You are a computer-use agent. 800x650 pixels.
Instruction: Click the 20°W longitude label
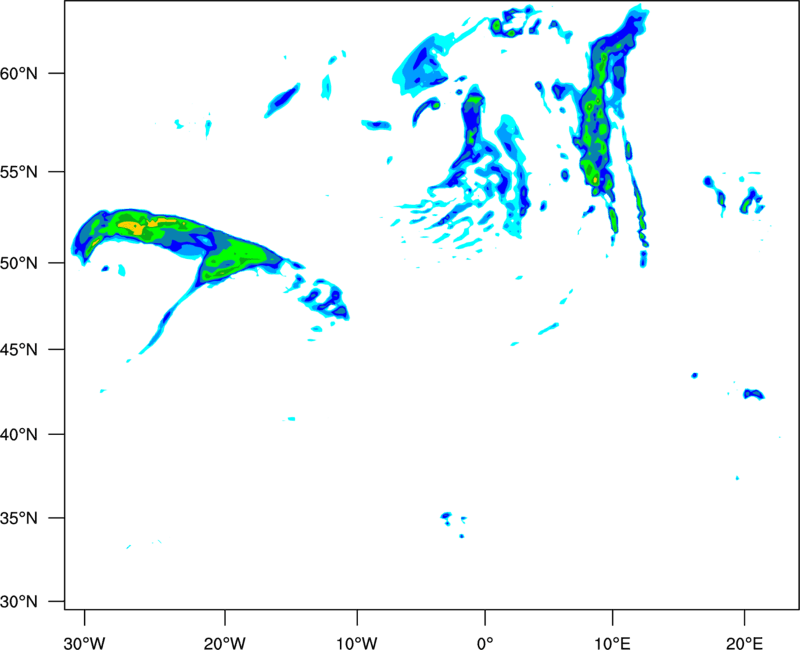click(x=225, y=643)
